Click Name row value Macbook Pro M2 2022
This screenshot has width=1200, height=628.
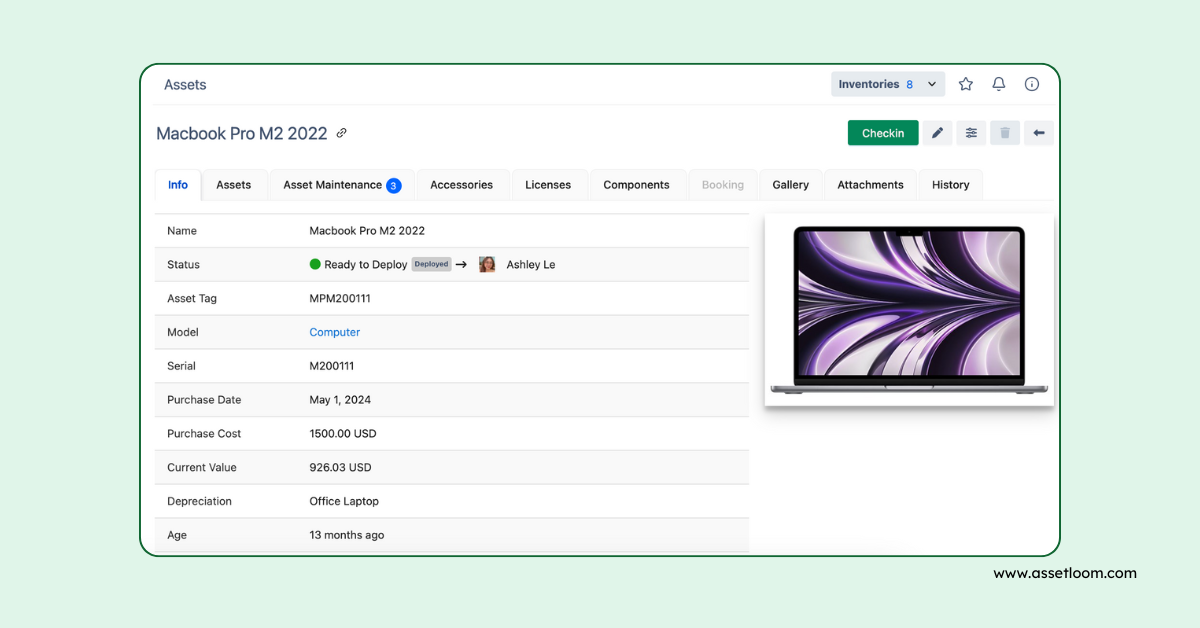coord(367,231)
